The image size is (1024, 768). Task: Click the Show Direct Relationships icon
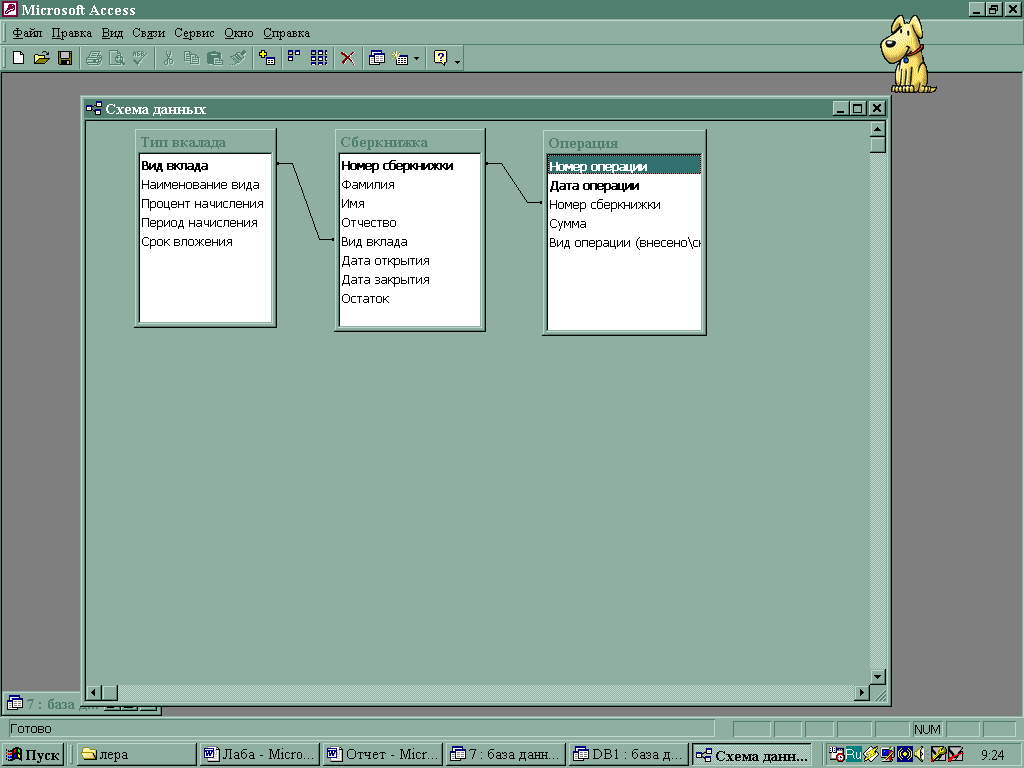(295, 58)
